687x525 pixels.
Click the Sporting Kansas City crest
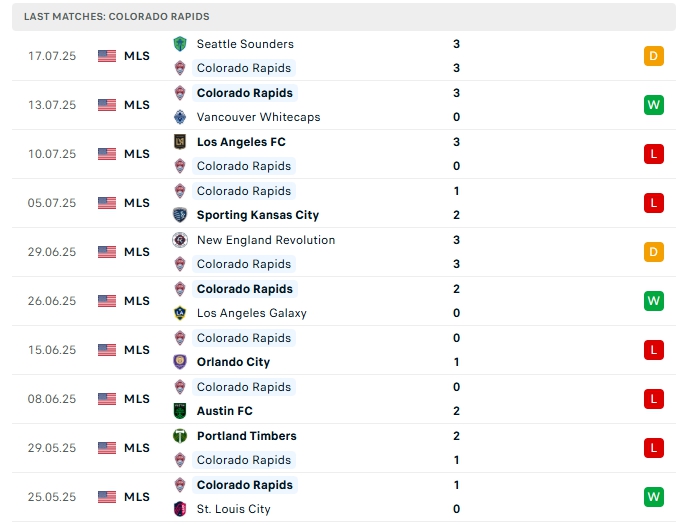pos(180,215)
